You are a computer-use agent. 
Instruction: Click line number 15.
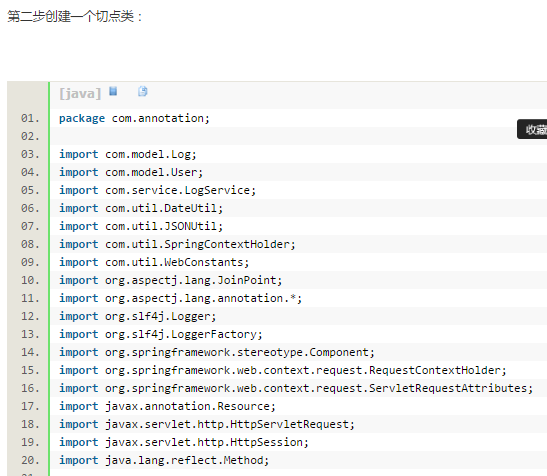30,370
